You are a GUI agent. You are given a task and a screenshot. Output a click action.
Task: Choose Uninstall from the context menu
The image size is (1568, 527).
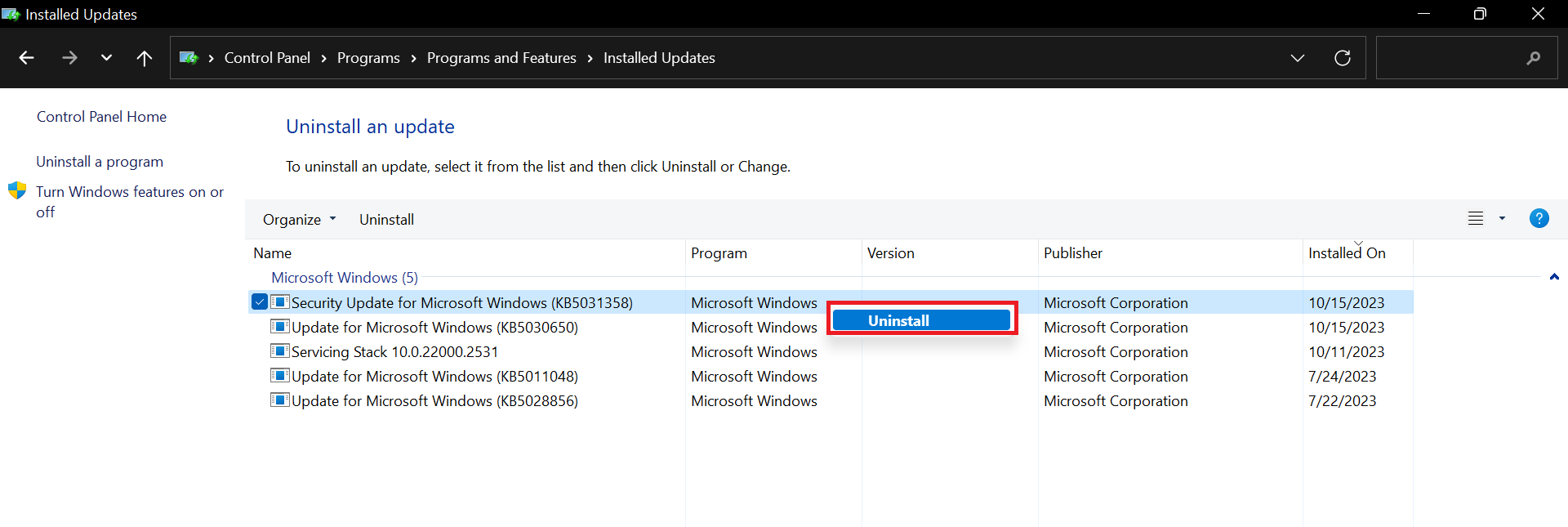[x=921, y=320]
